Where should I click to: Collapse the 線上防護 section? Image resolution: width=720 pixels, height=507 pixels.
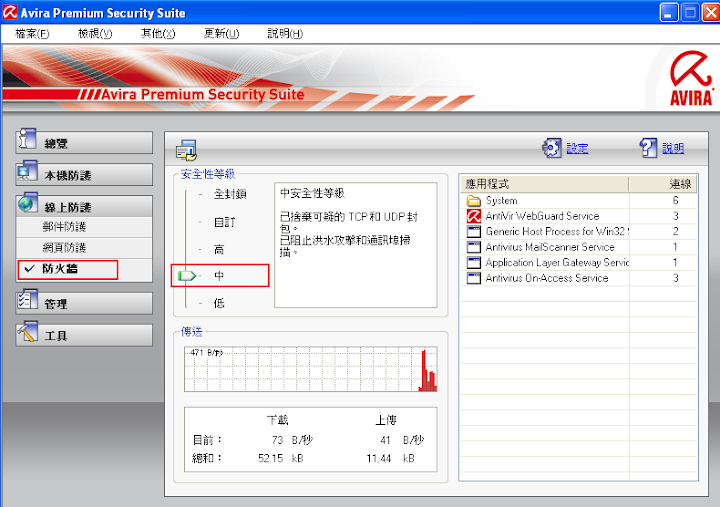click(x=84, y=207)
